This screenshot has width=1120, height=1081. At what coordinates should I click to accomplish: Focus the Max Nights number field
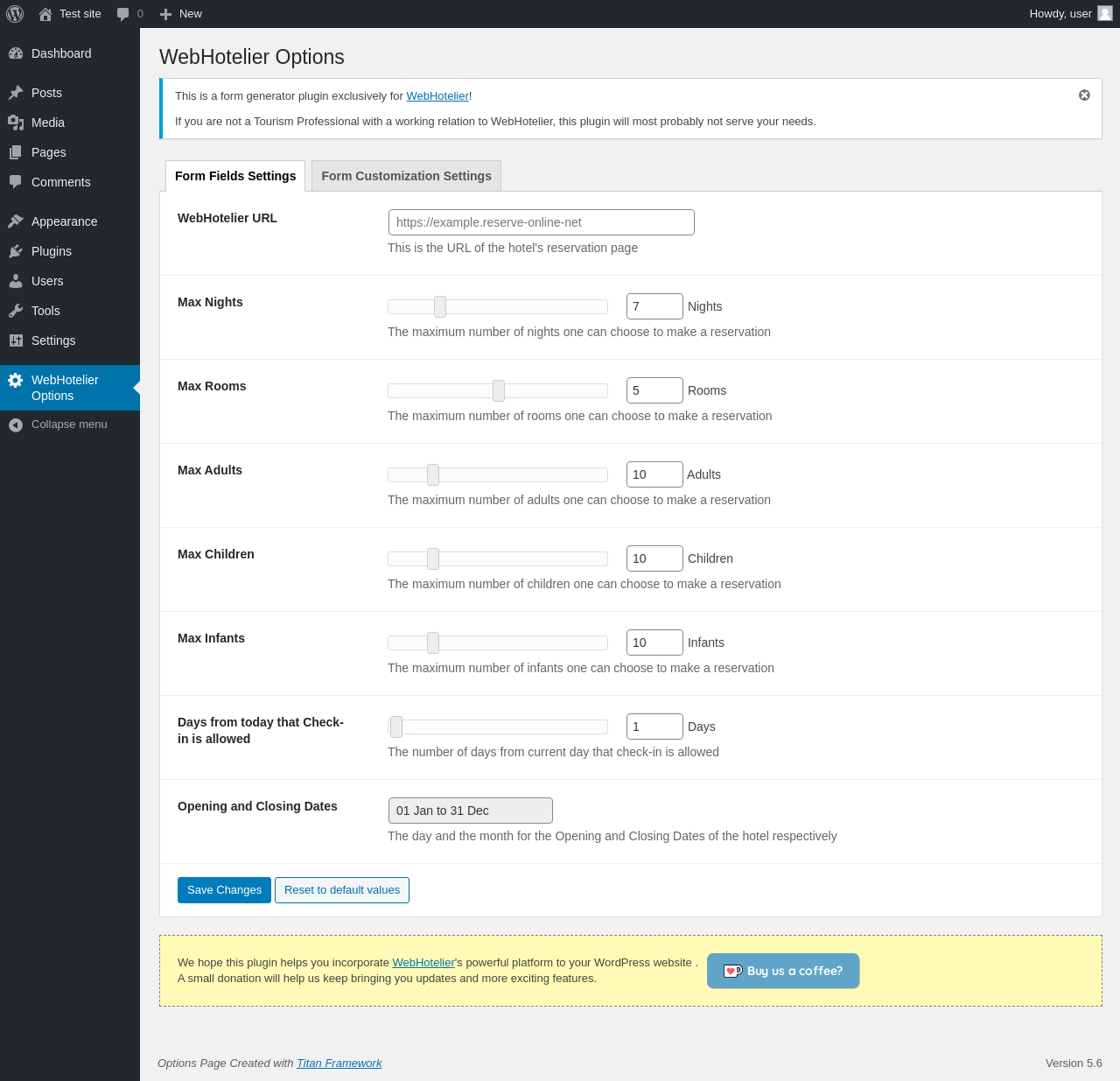coord(654,306)
